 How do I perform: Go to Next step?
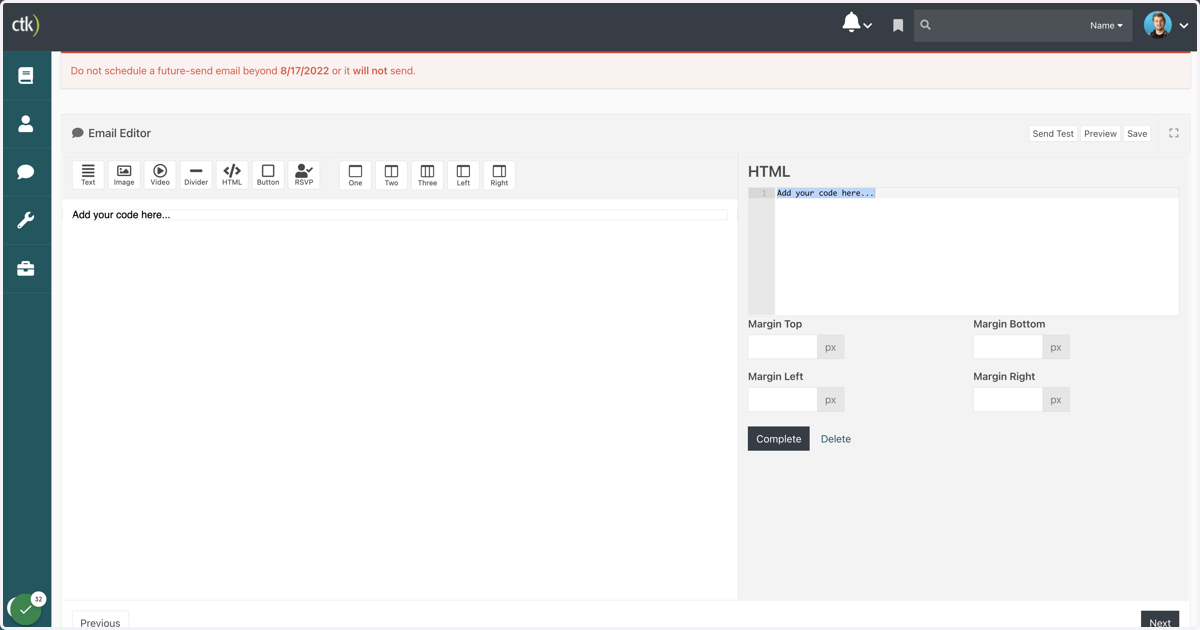click(x=1160, y=620)
